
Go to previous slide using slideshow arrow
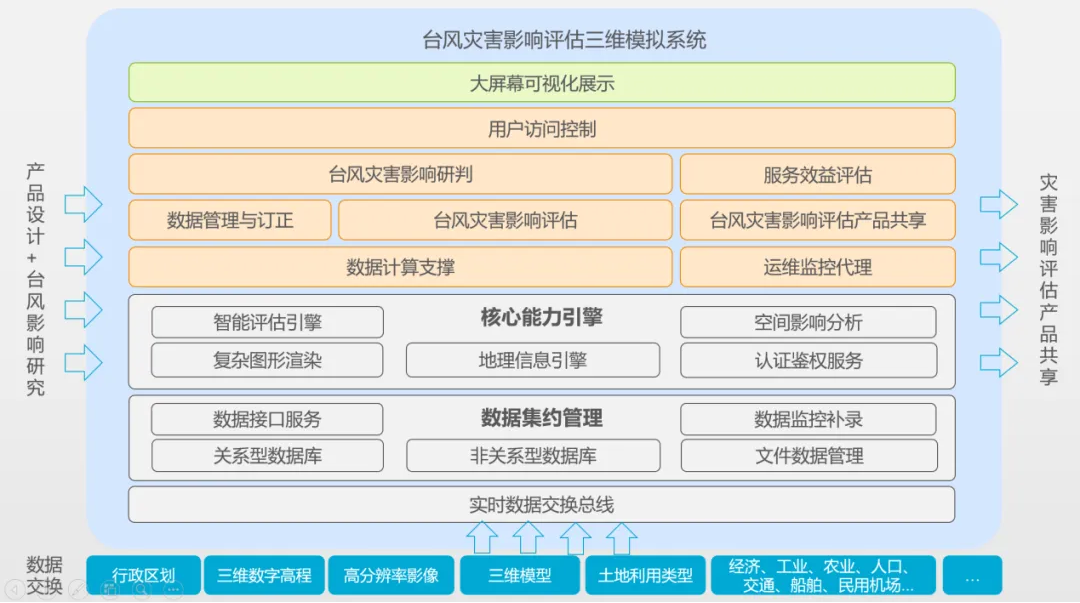pyautogui.click(x=14, y=590)
